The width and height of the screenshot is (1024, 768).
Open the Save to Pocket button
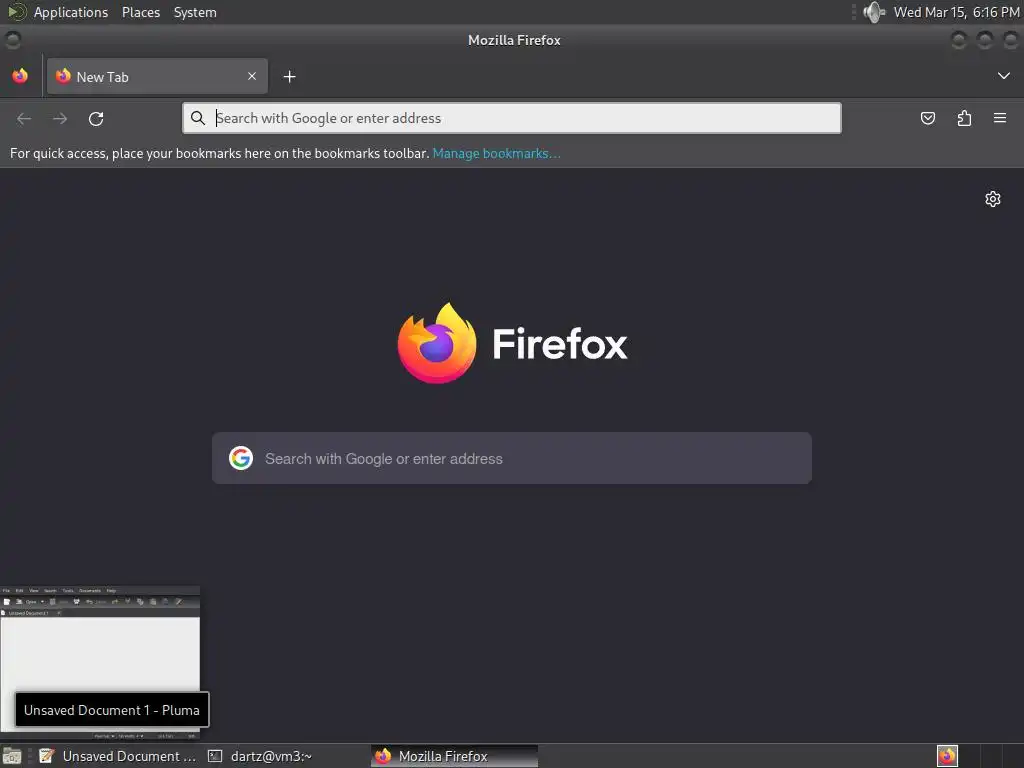click(928, 118)
